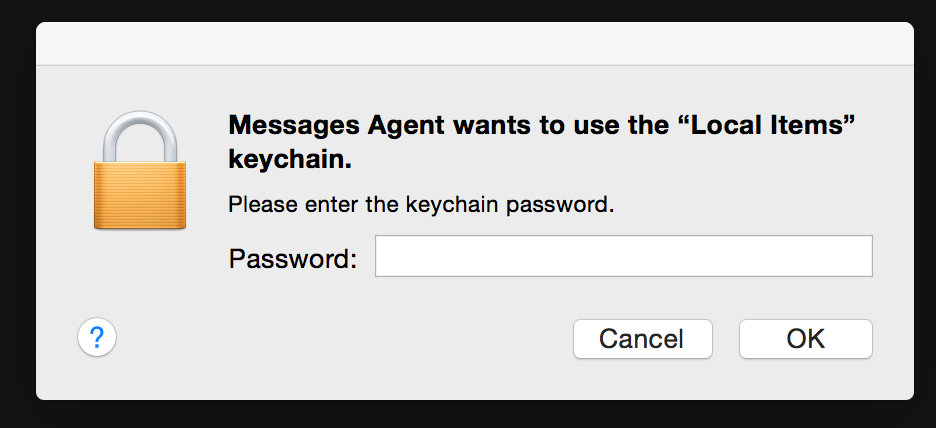Click the "Password:" field label

pos(292,259)
